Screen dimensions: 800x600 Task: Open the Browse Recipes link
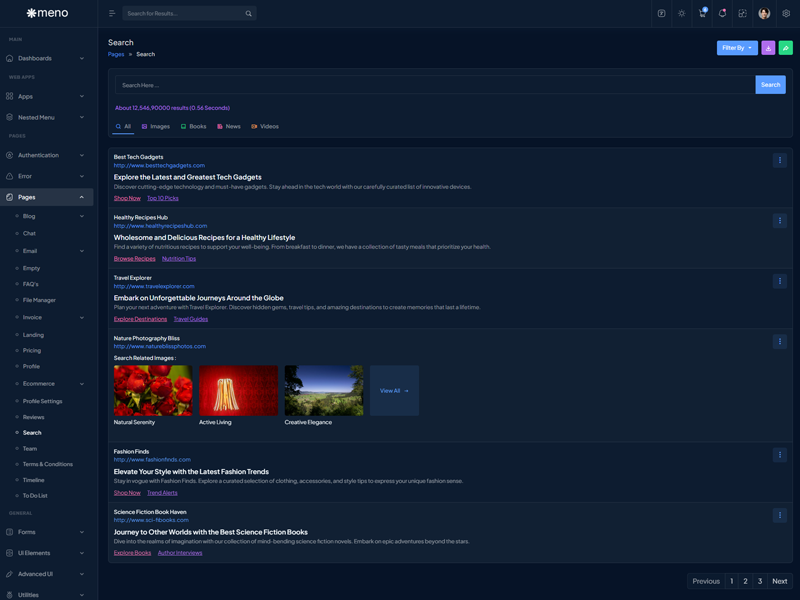tap(134, 259)
